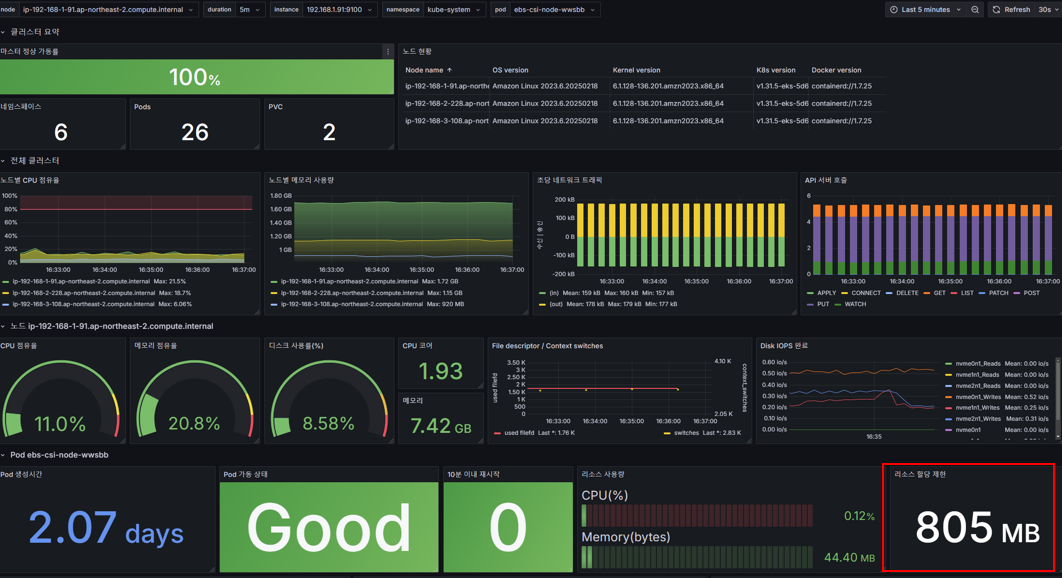Open 리소스 할당 제한 panel title
Image resolution: width=1062 pixels, height=578 pixels.
pos(920,474)
